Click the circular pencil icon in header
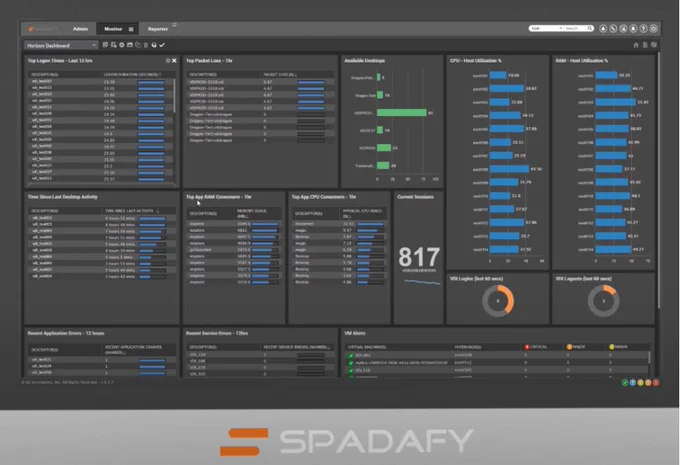The image size is (680, 465). pyautogui.click(x=613, y=29)
